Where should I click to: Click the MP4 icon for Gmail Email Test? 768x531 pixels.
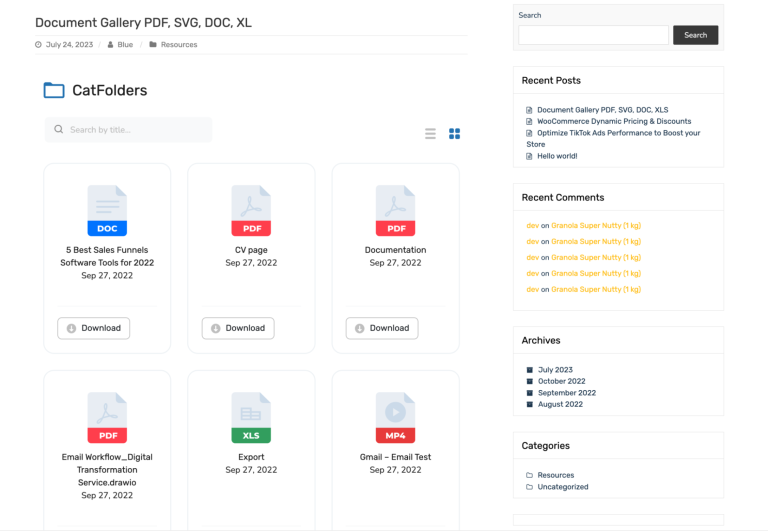(395, 417)
